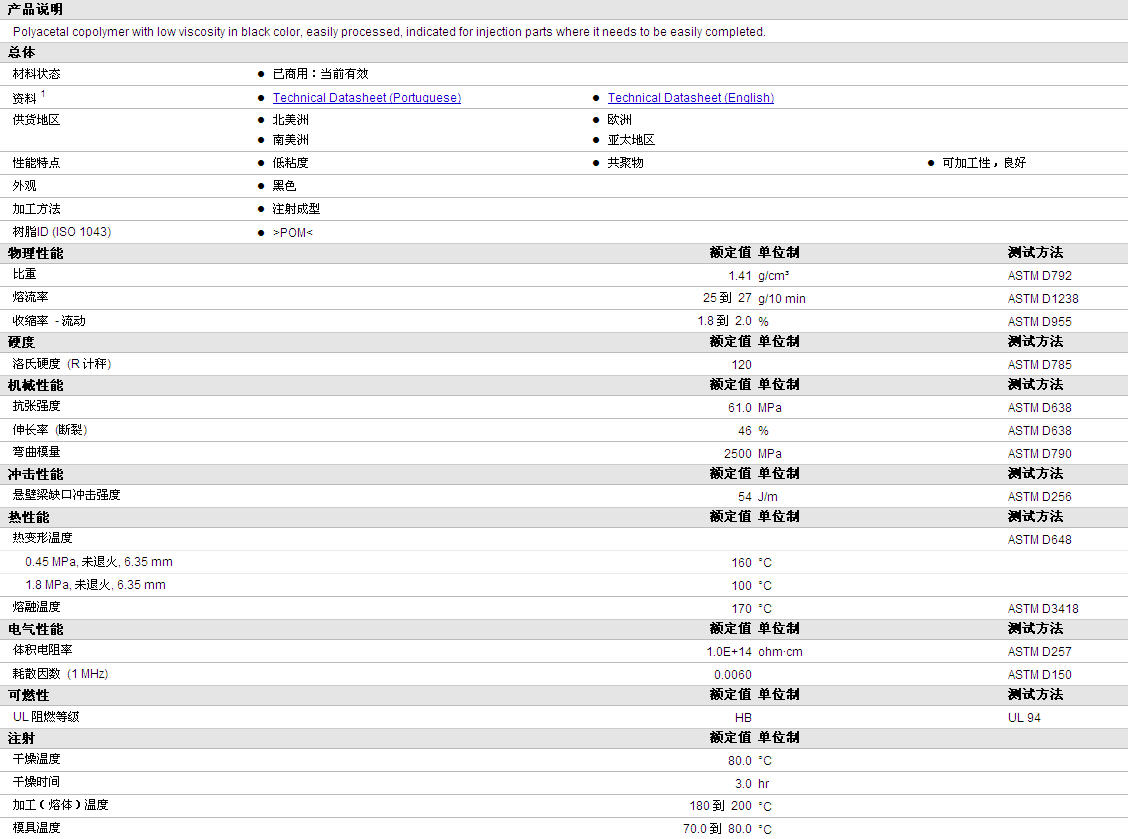1128x839 pixels.
Task: Click the 热变形温度 row label
Action: tap(42, 538)
